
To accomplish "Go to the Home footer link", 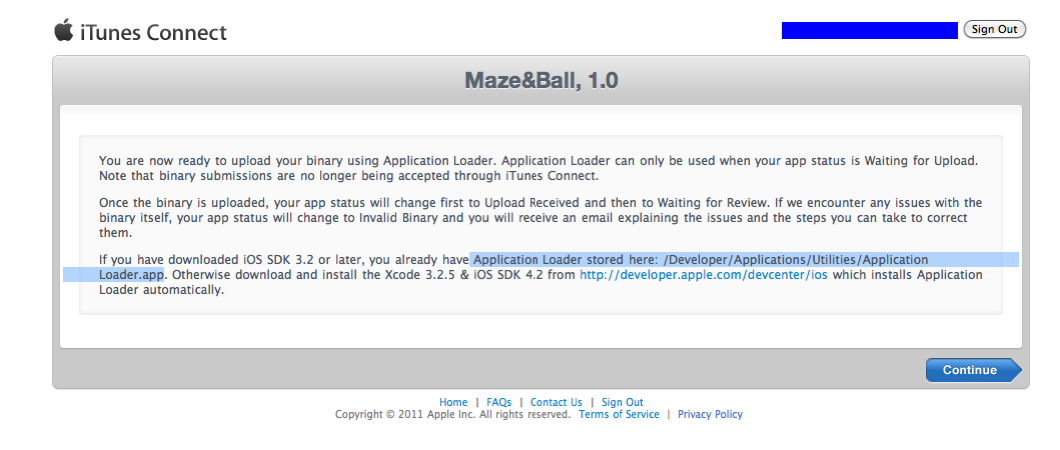I will click(453, 402).
